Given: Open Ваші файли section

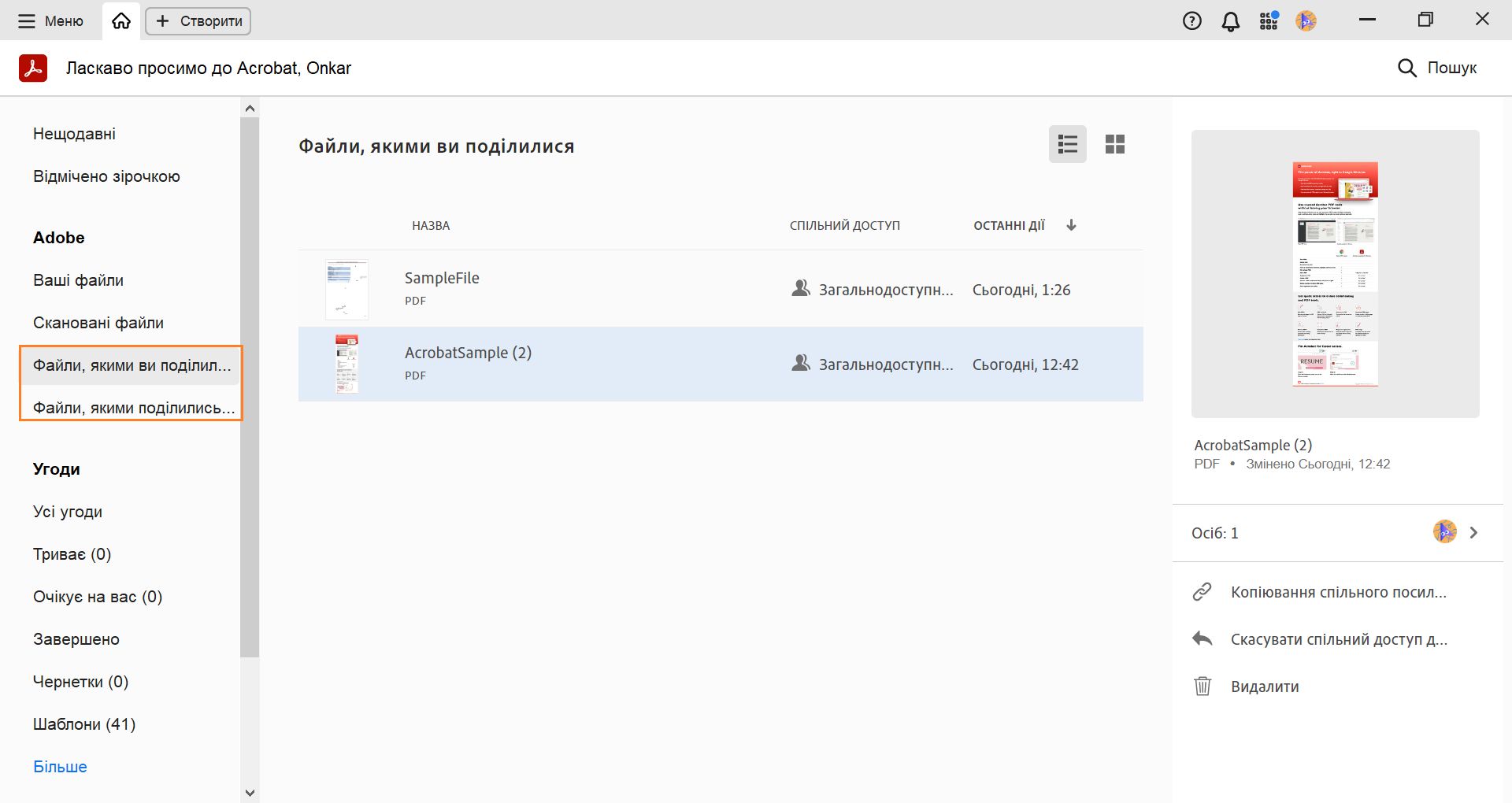Looking at the screenshot, I should (78, 280).
